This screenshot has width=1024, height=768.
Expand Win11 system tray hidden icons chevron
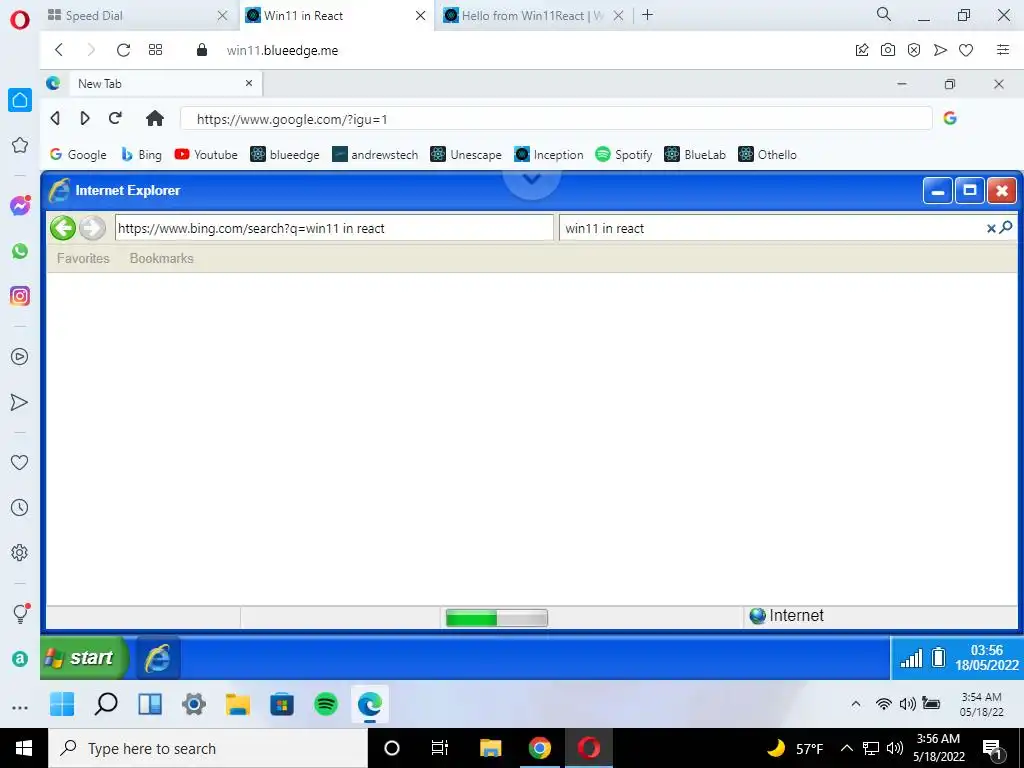(x=856, y=704)
